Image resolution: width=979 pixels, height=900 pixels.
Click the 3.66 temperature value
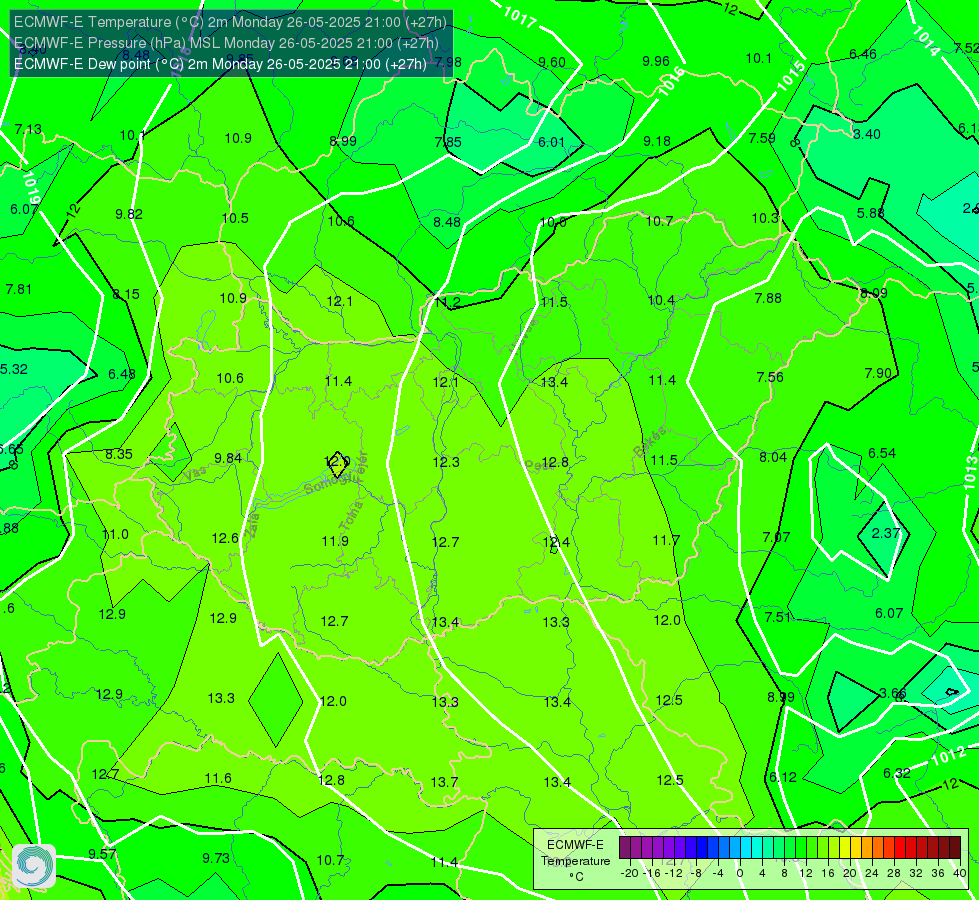tap(893, 693)
